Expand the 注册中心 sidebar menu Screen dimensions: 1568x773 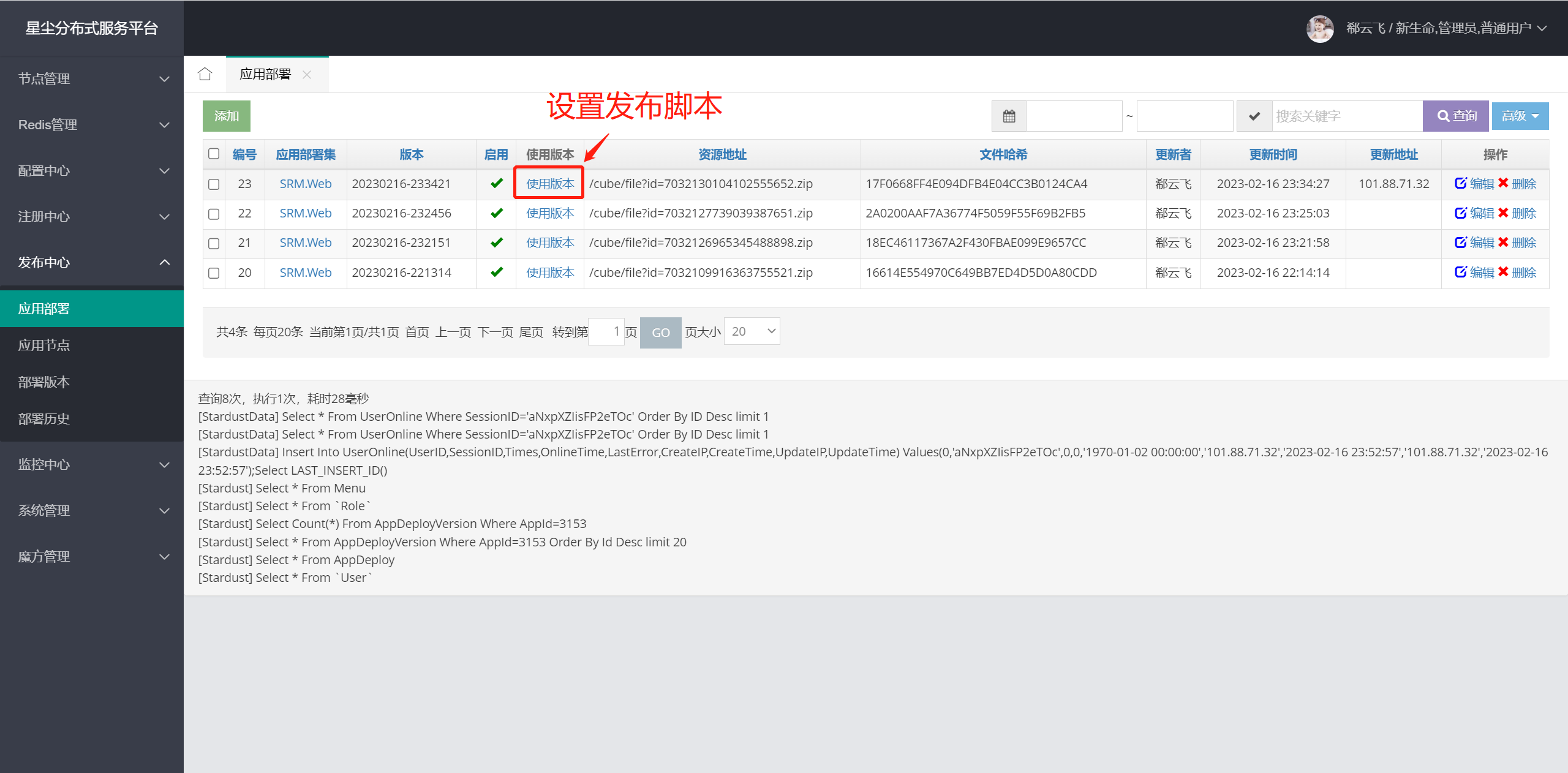coord(92,217)
